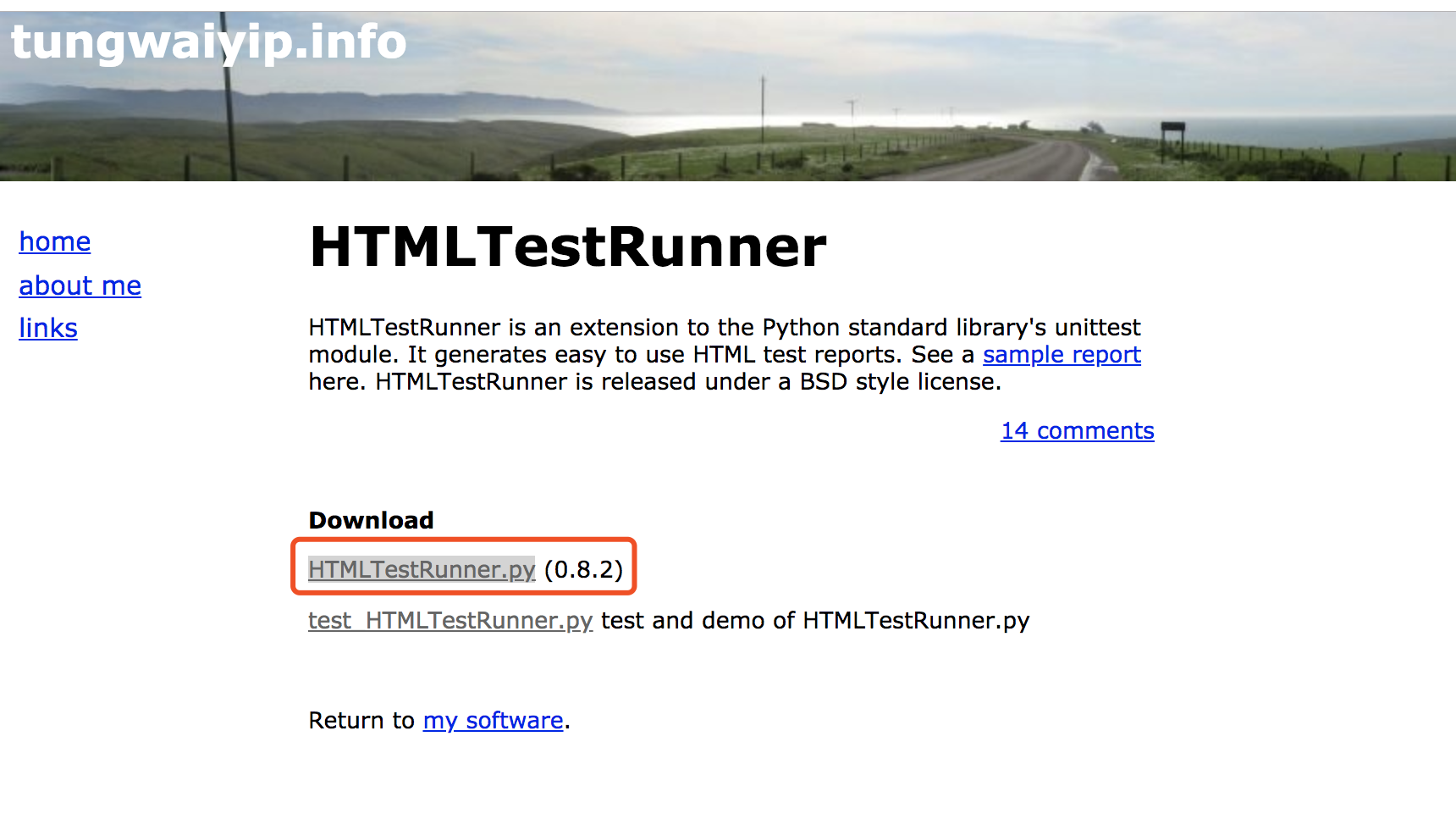Click the coastal road banner image
Screen dimensions: 1456x825
click(728, 97)
